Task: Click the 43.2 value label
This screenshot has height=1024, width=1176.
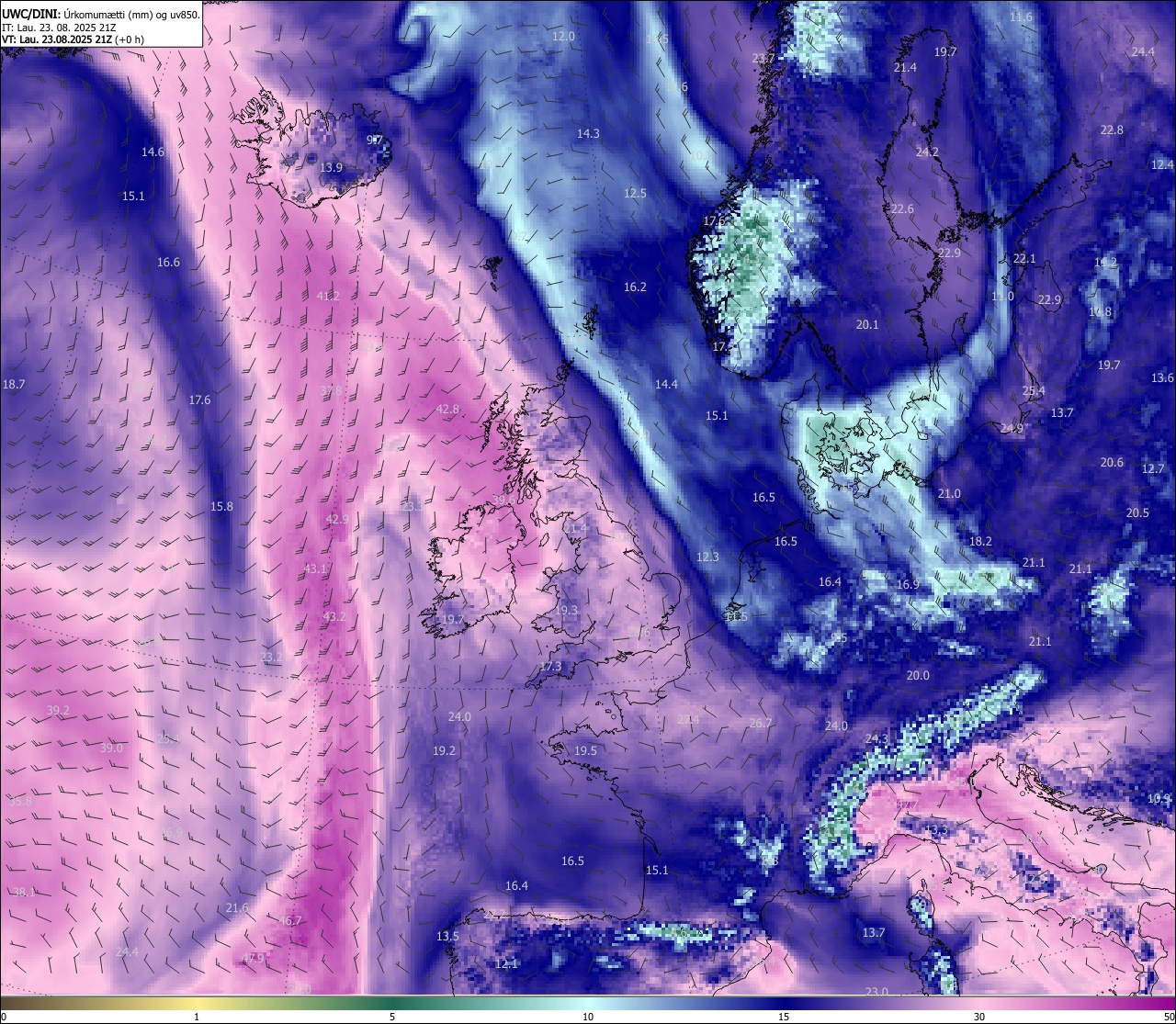Action: coord(334,616)
